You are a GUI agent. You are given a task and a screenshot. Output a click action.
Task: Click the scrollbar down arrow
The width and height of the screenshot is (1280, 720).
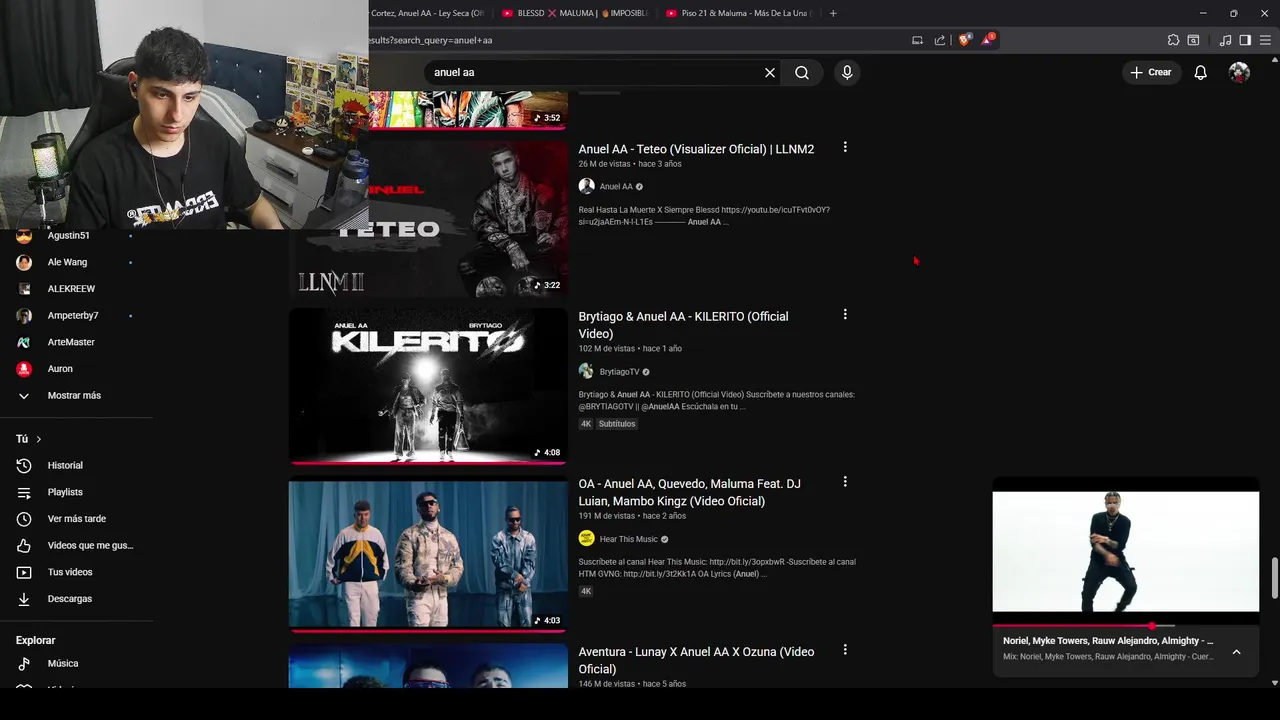click(1274, 683)
